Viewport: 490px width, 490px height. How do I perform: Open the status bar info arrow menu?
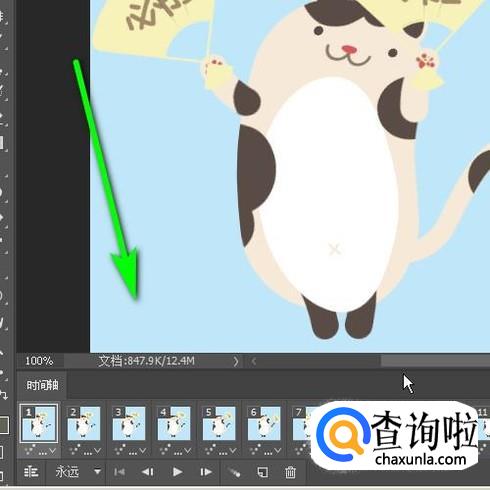pos(236,361)
